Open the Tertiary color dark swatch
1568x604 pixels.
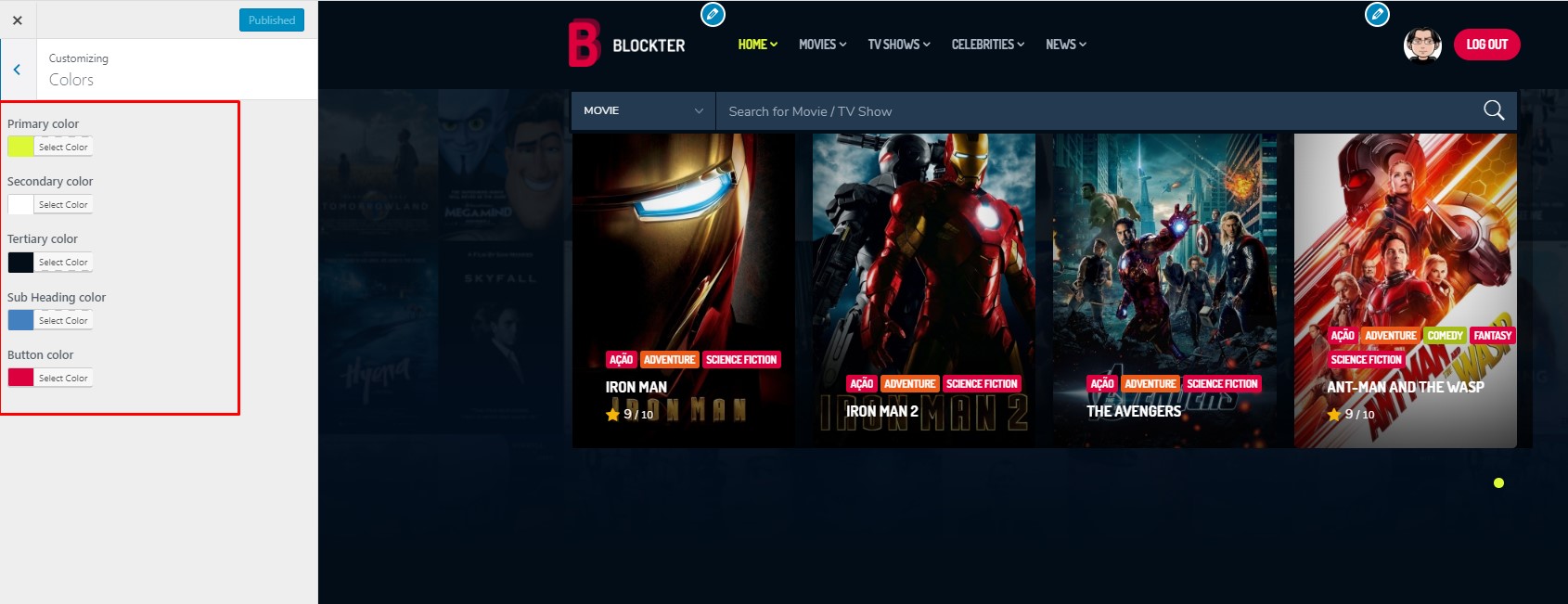coord(20,262)
